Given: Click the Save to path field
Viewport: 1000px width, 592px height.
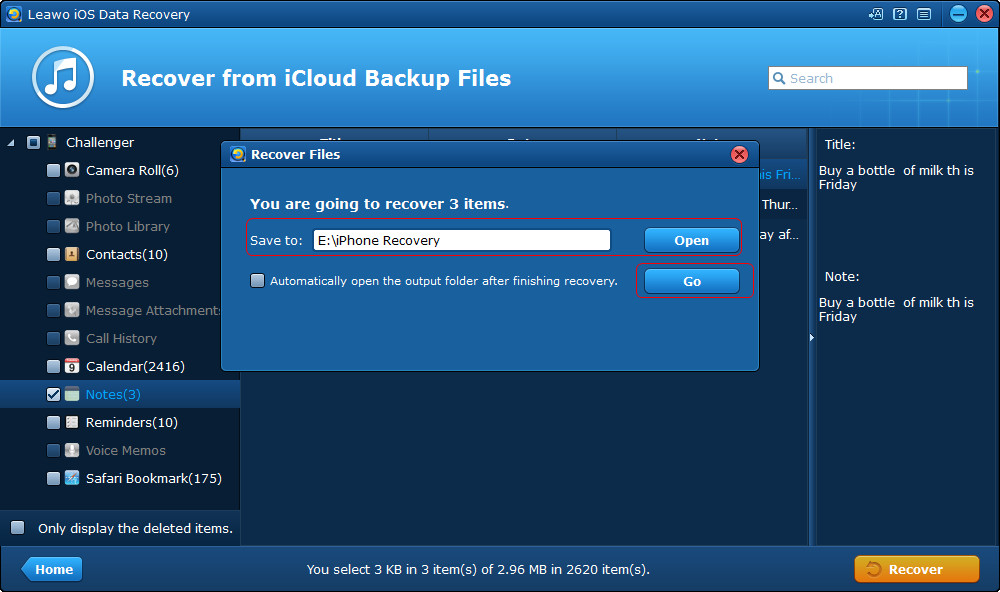Looking at the screenshot, I should [x=461, y=240].
